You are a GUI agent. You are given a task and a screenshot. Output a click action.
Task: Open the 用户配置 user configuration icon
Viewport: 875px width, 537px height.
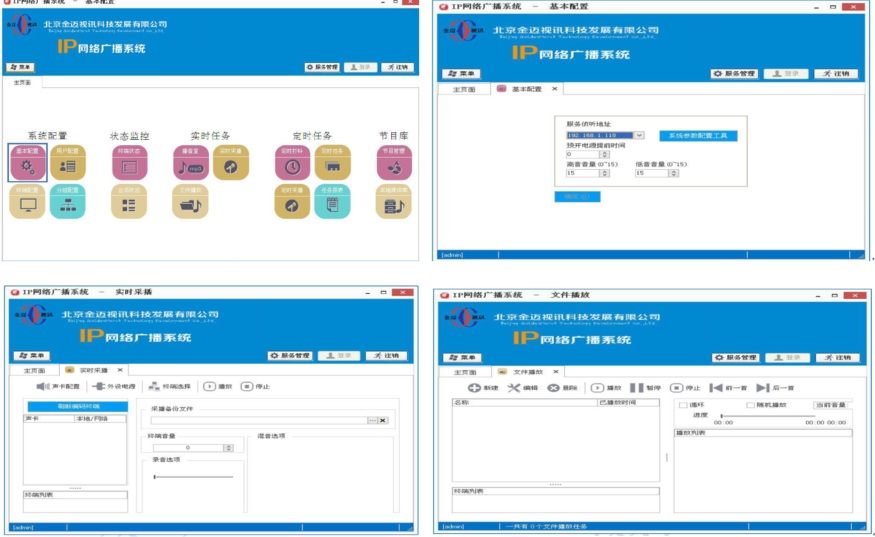(67, 163)
